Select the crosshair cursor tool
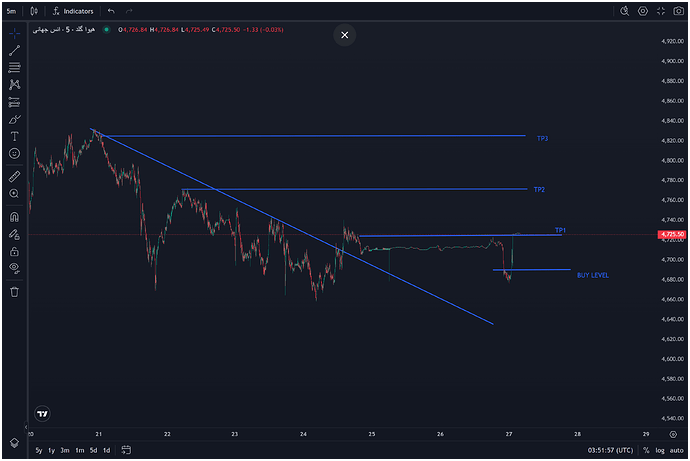Viewport: 690px width, 461px height. coord(15,33)
